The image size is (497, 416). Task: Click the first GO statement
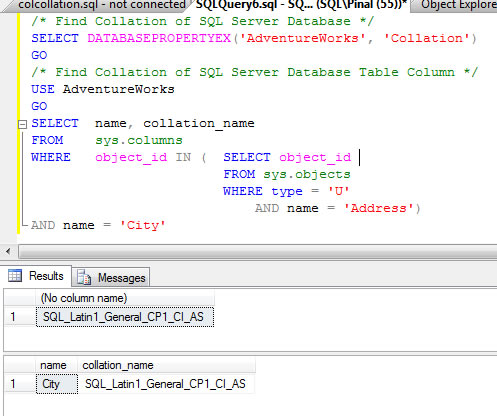[x=39, y=55]
